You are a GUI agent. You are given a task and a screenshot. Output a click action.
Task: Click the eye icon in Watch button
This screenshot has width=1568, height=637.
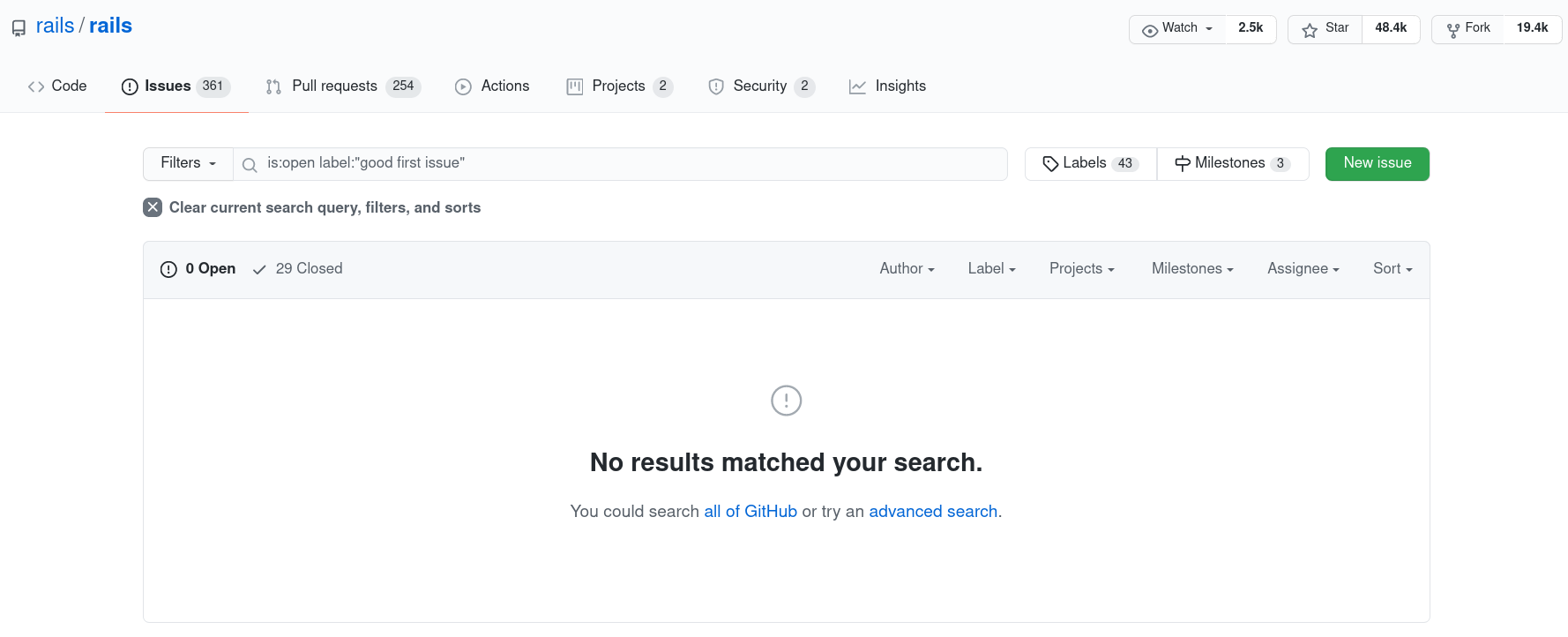click(x=1150, y=31)
